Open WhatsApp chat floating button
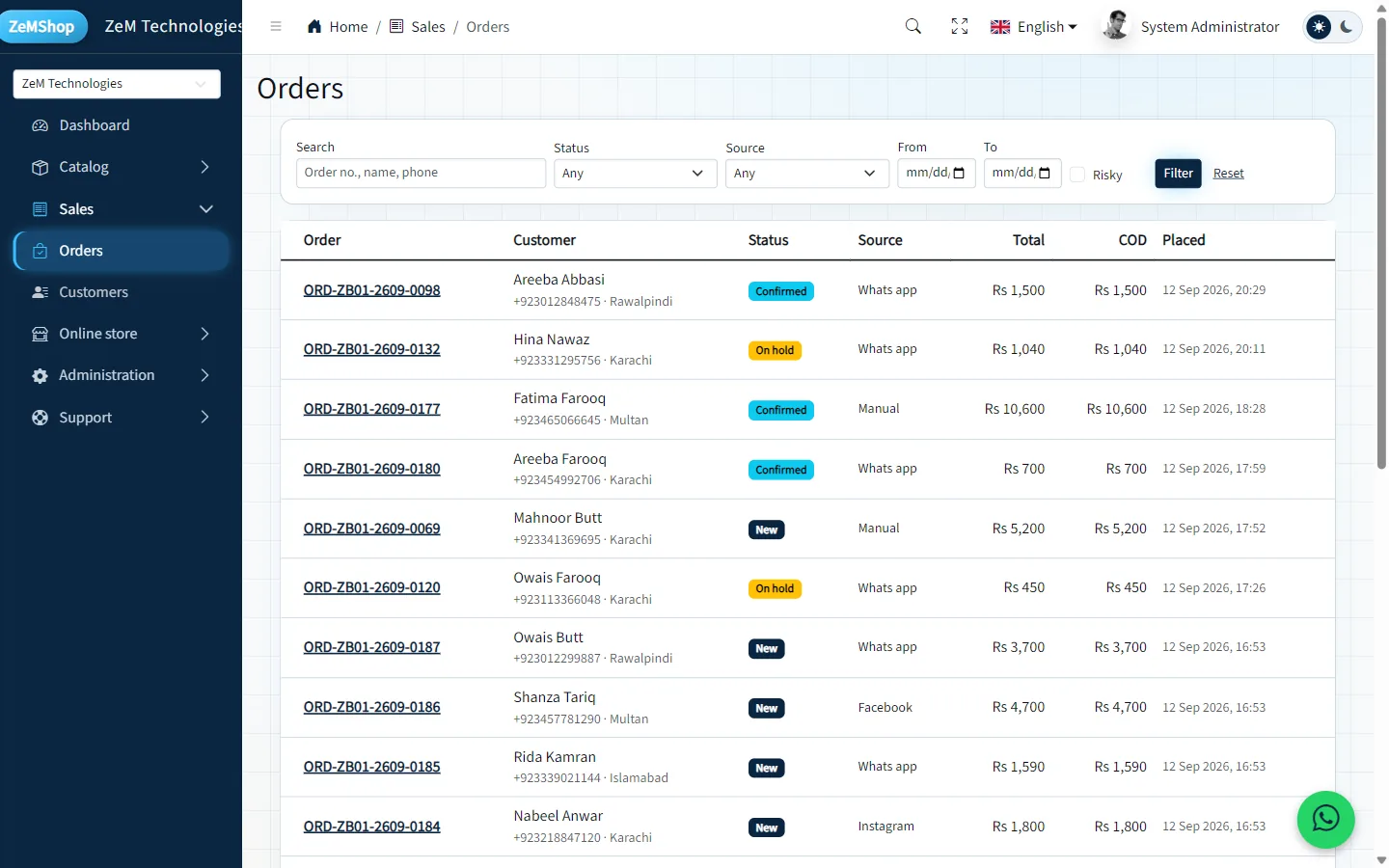 click(1326, 820)
